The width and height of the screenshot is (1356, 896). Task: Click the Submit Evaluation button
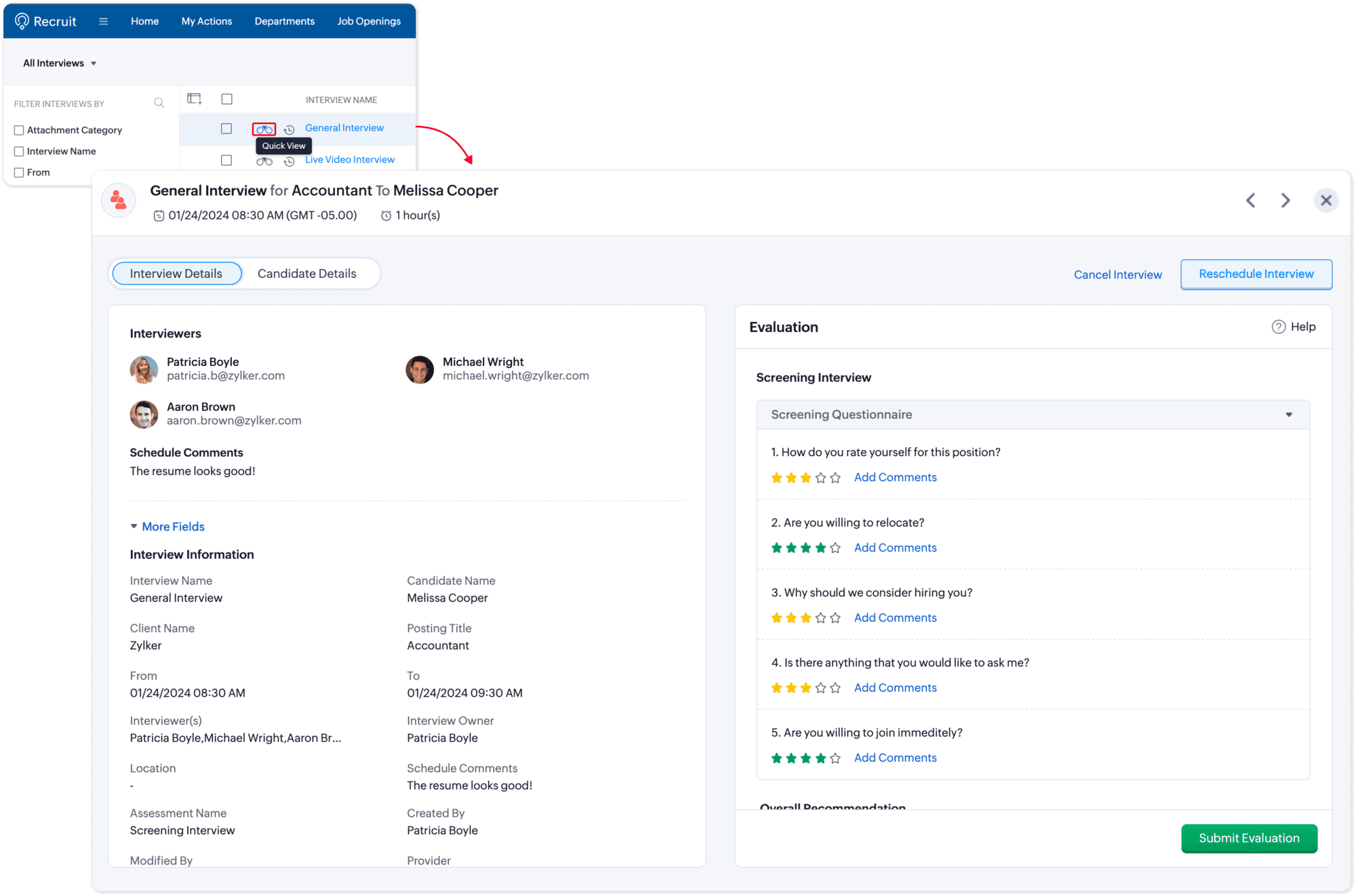(1248, 838)
